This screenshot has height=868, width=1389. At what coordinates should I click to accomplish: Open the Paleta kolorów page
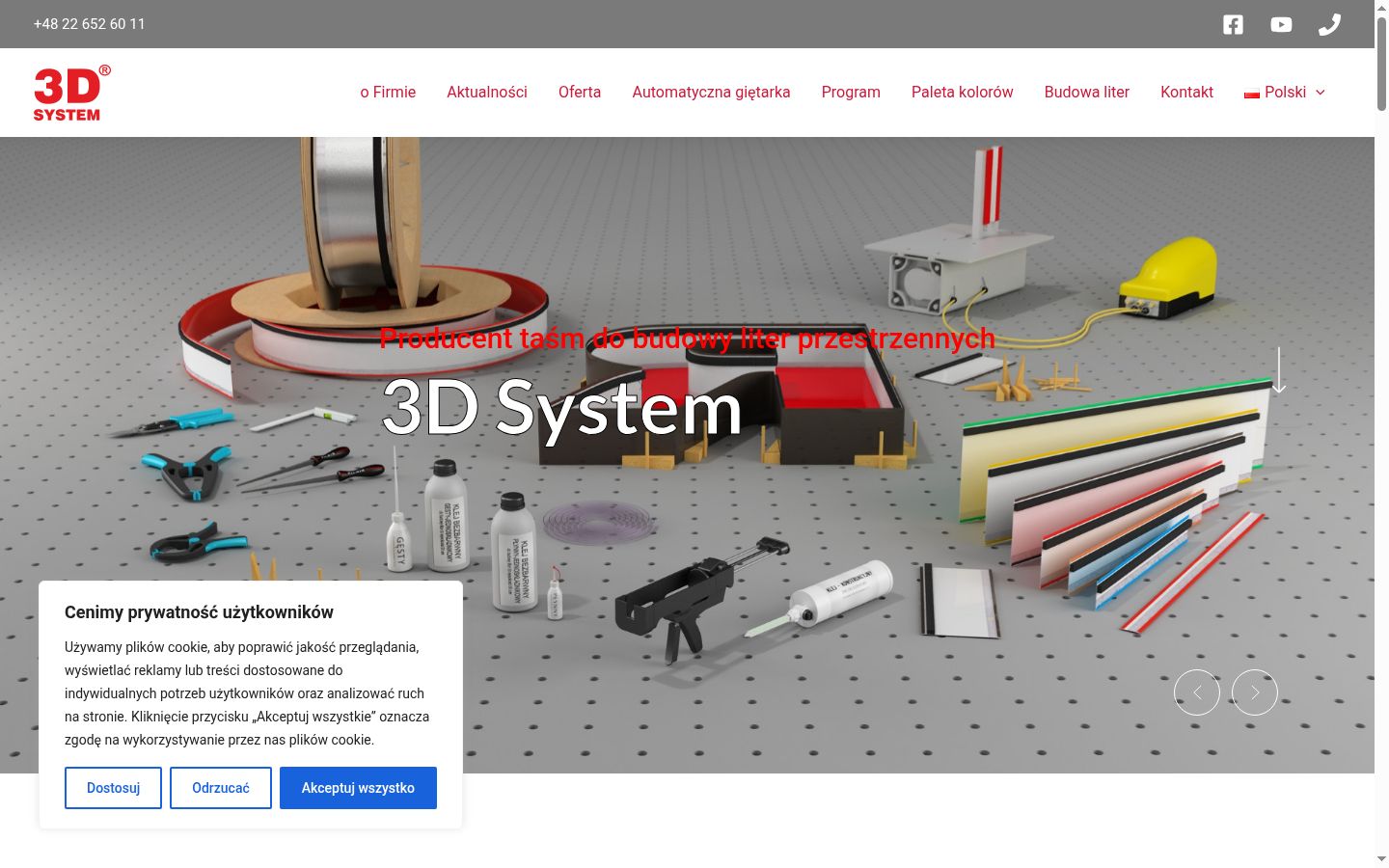pyautogui.click(x=963, y=93)
